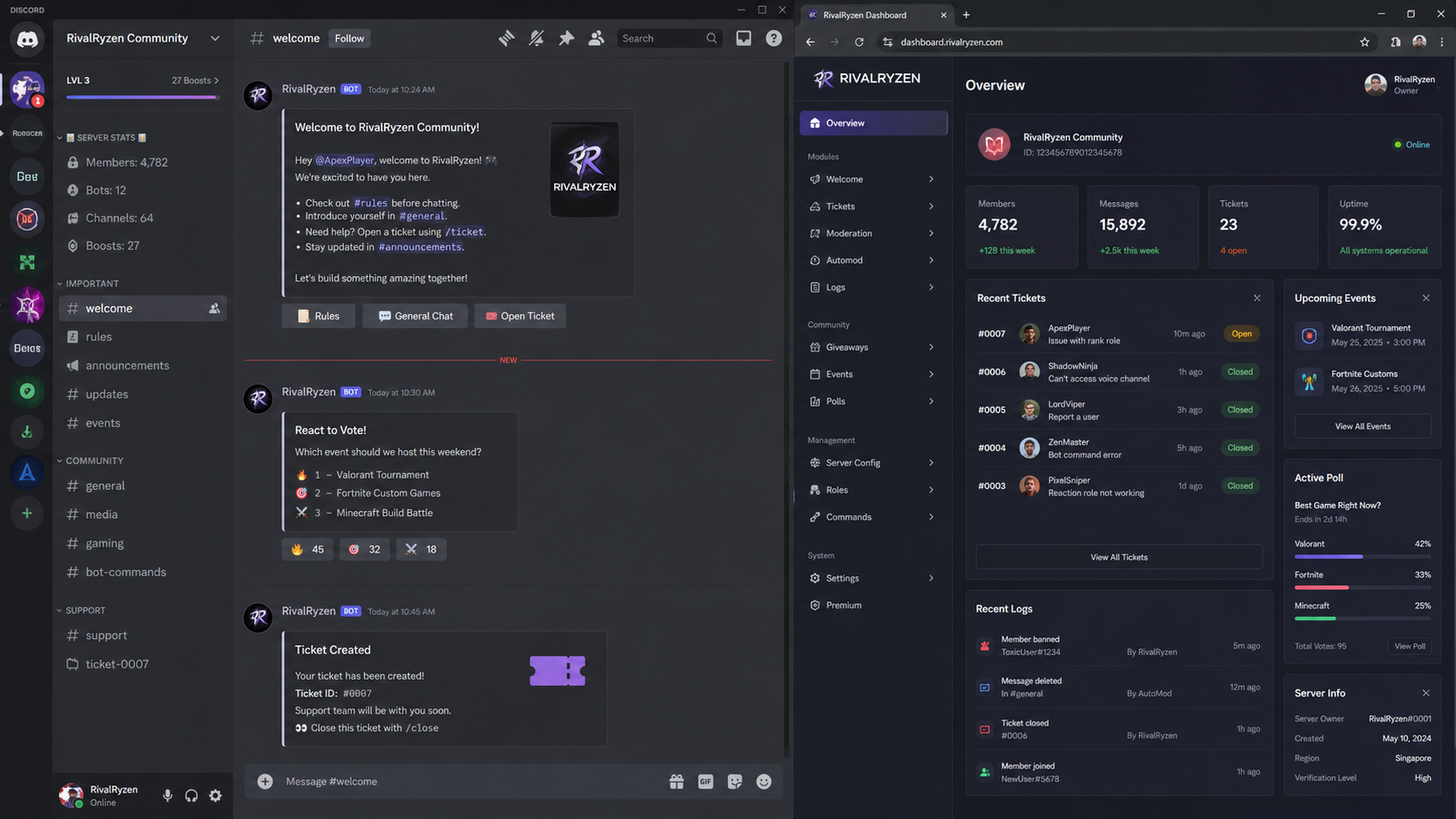Add a server with plus icon
This screenshot has width=1456, height=819.
click(27, 514)
